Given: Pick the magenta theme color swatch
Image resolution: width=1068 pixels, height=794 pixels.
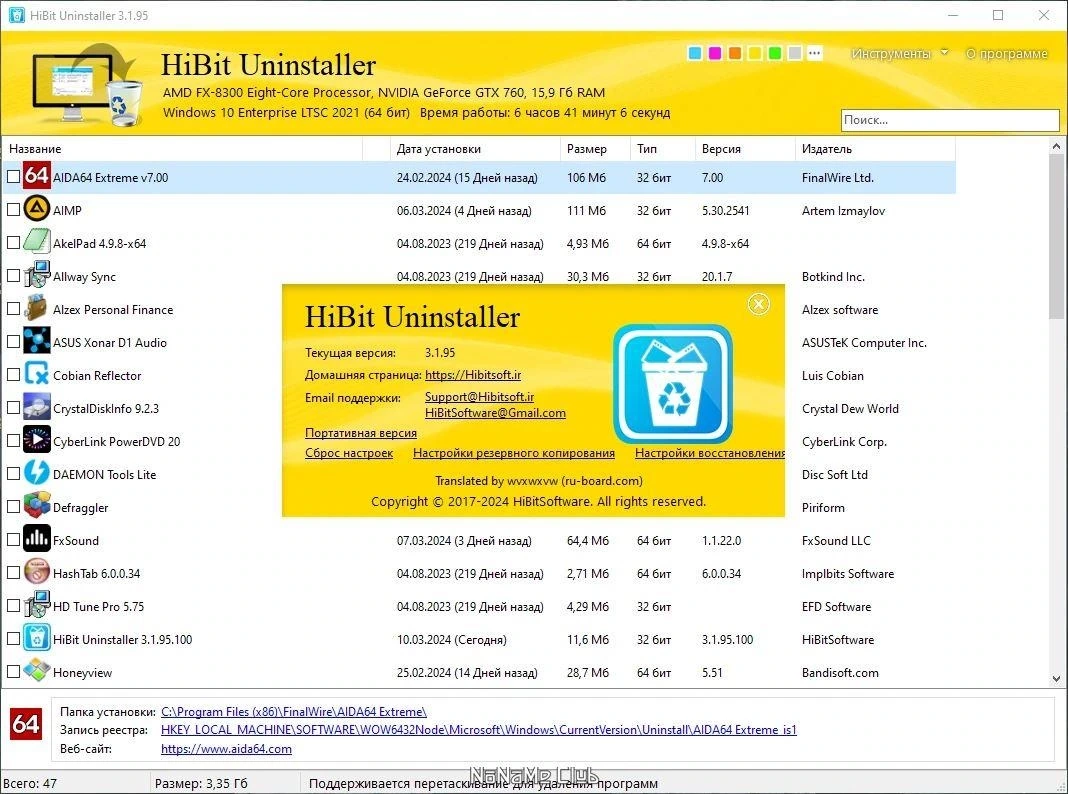Looking at the screenshot, I should [714, 53].
